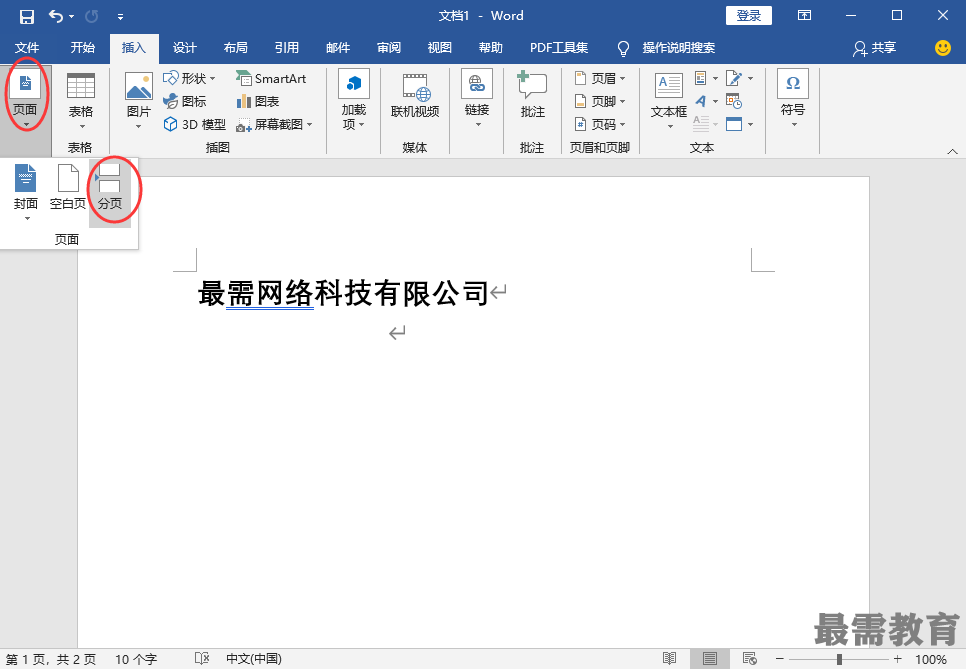
Task: Collapse the ribbon with the chevron
Action: (952, 151)
